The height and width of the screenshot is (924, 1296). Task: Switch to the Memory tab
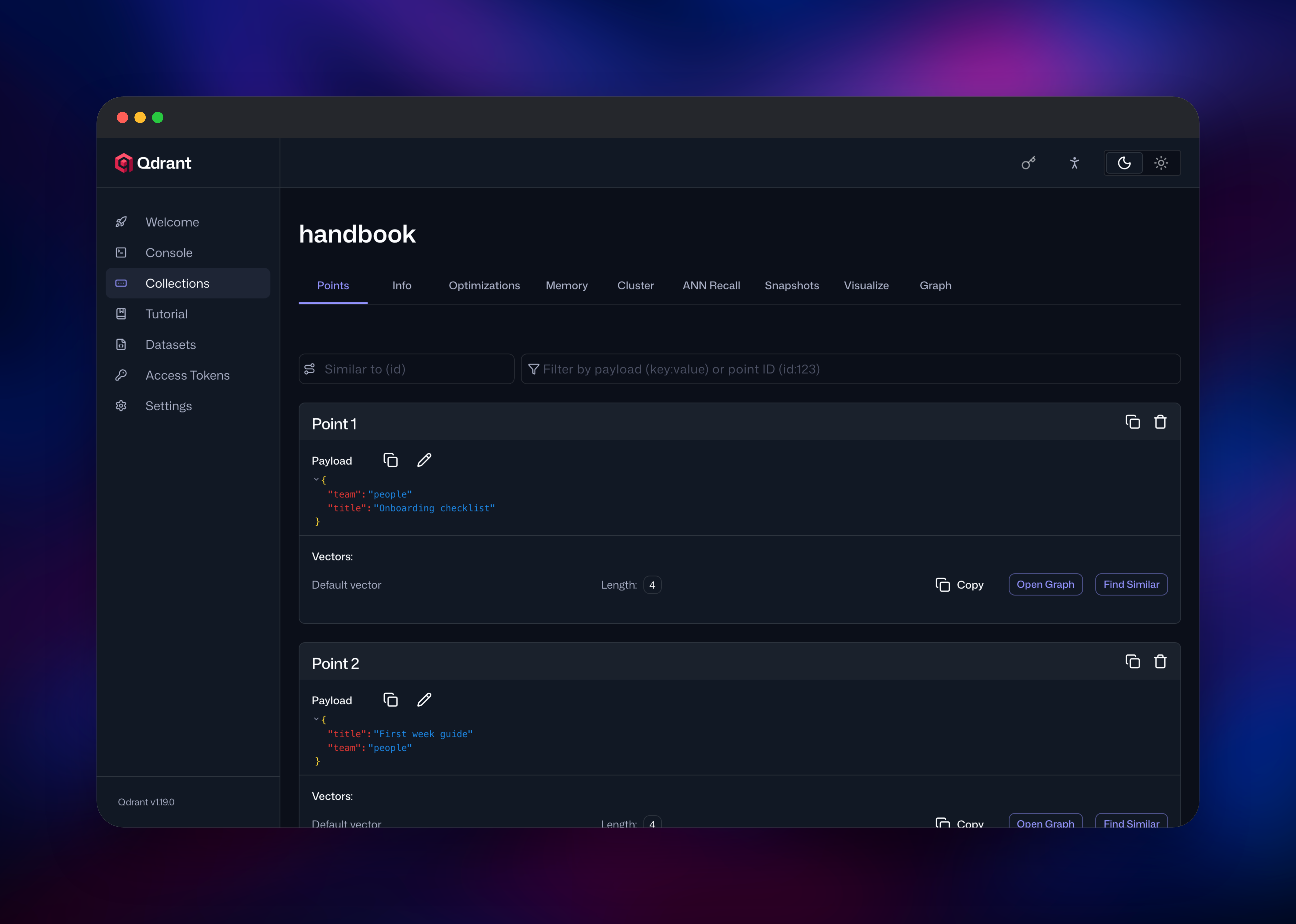tap(567, 286)
